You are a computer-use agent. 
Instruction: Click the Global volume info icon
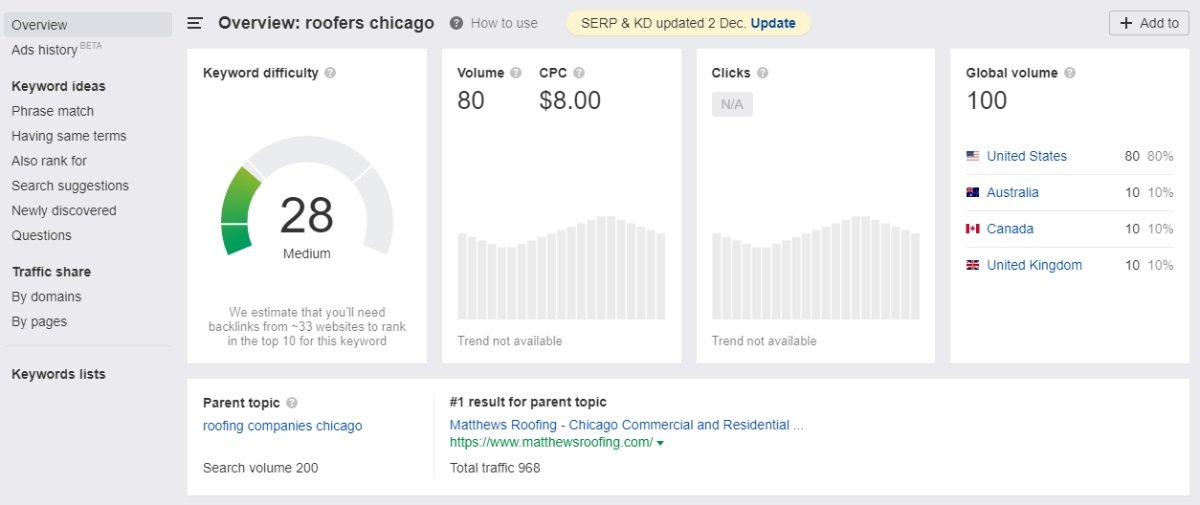click(x=1070, y=73)
